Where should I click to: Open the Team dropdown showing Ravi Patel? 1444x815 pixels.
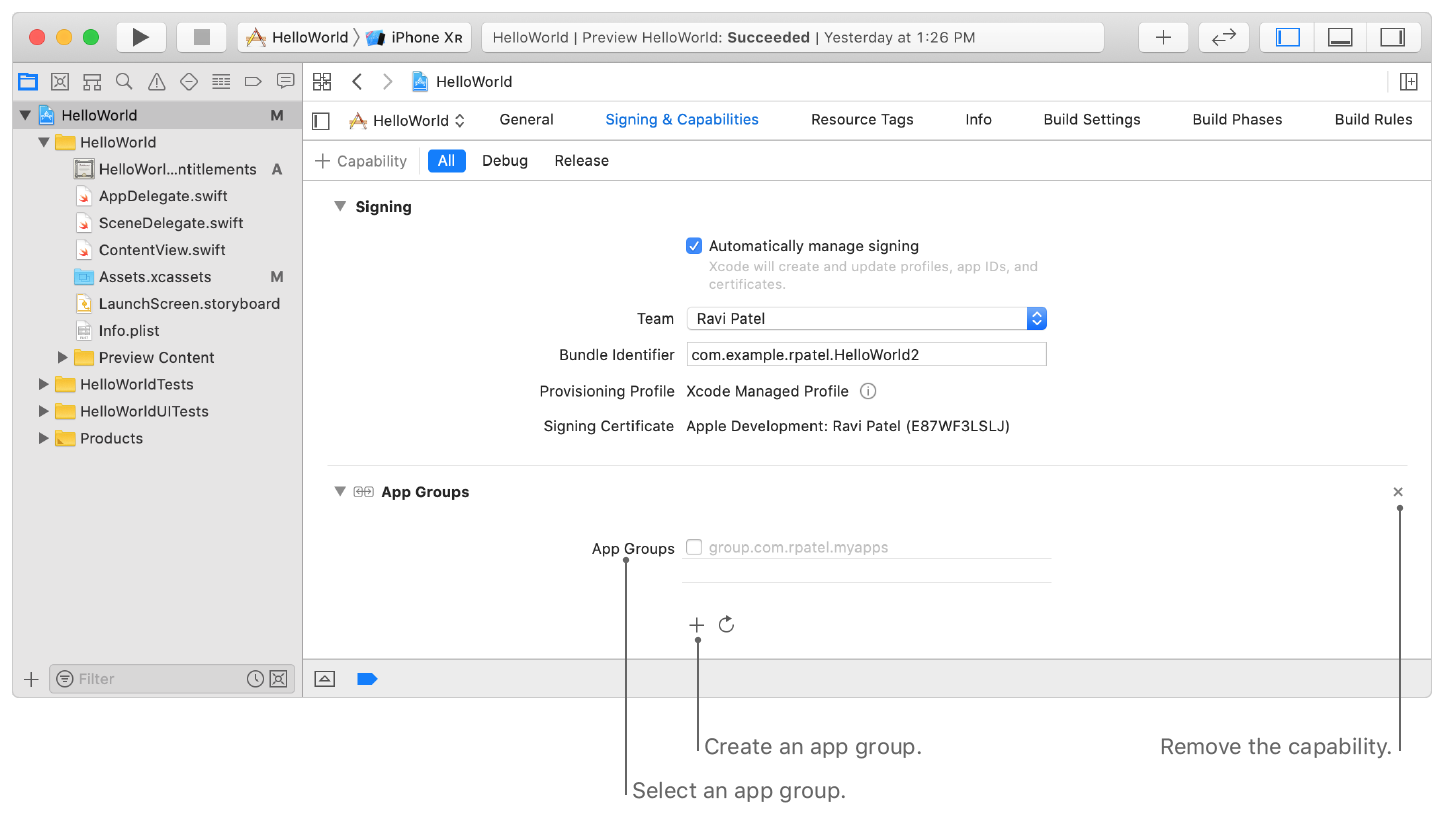point(866,319)
